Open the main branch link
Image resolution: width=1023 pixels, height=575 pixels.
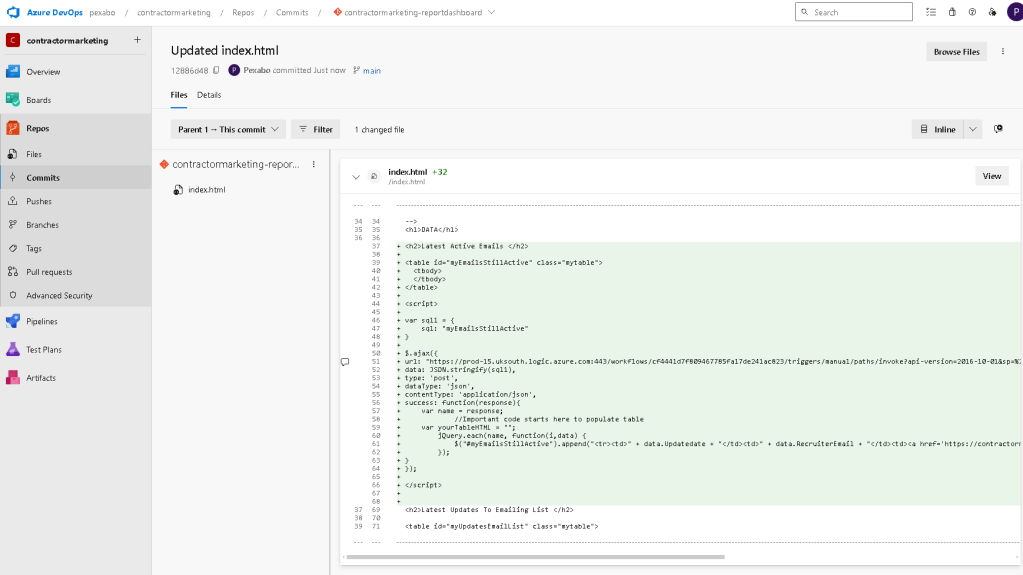(371, 70)
